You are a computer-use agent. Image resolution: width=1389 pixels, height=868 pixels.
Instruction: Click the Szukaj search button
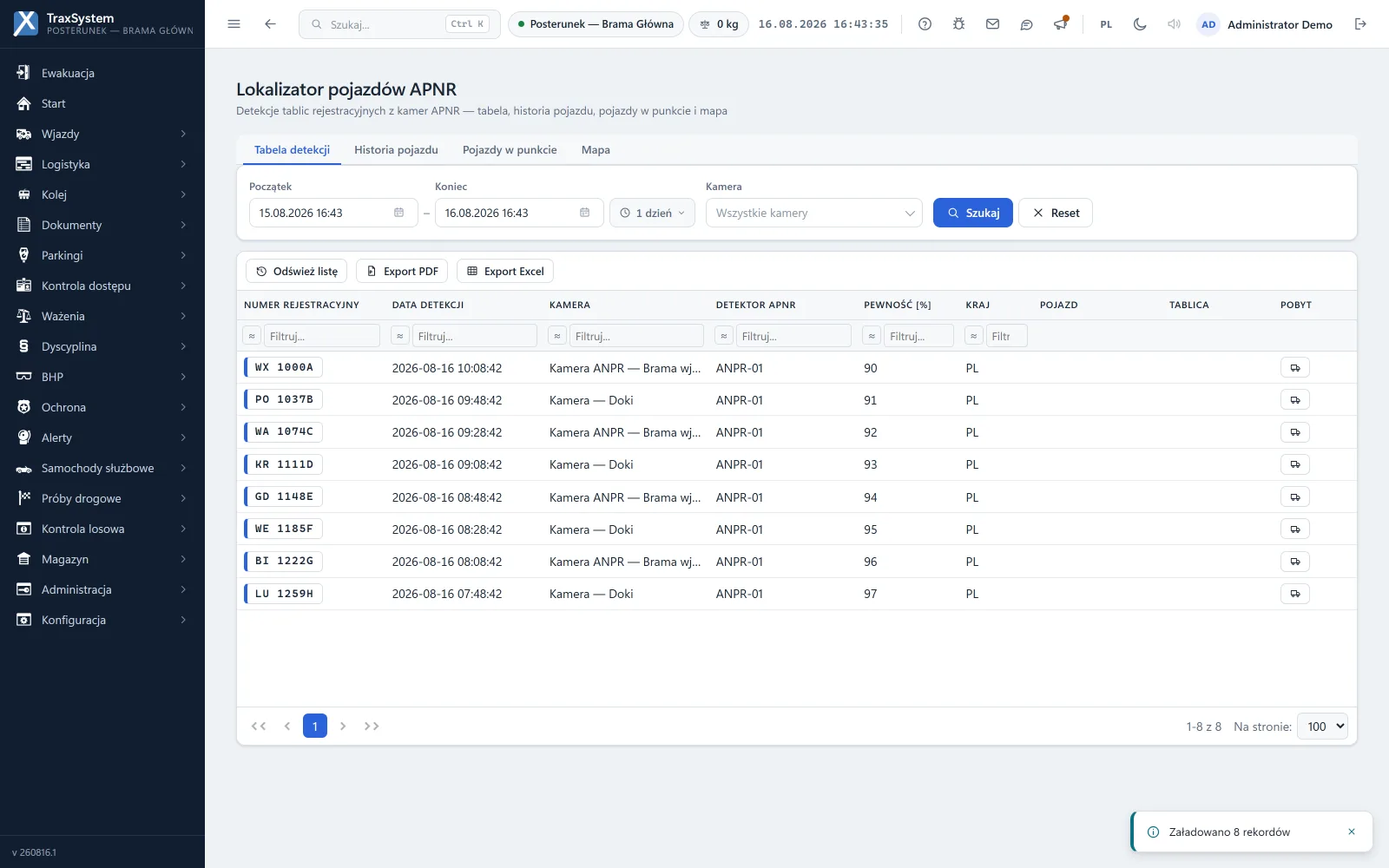coord(973,213)
